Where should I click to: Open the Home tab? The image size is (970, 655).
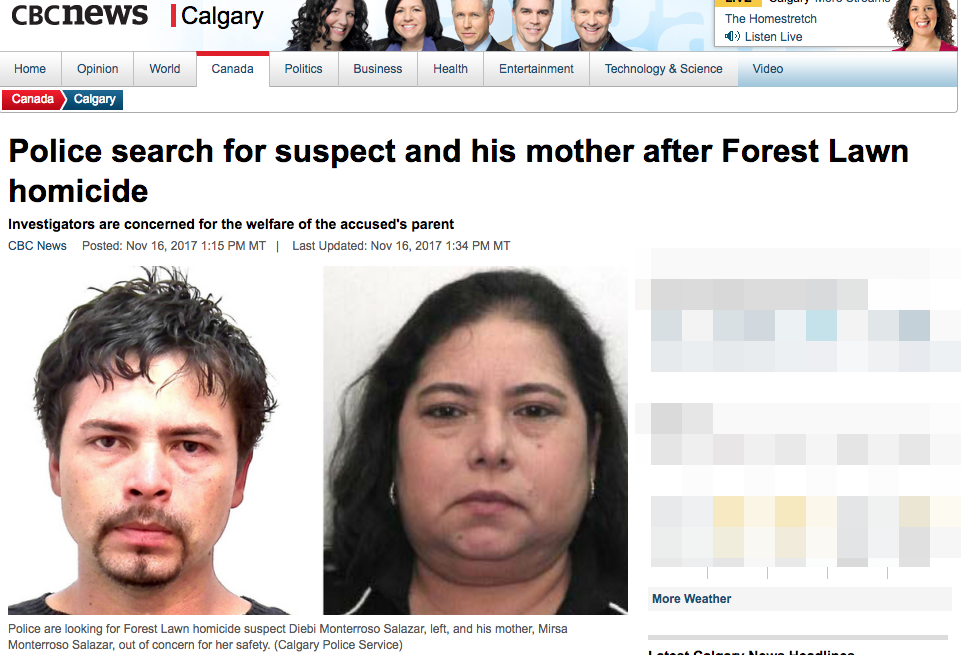[x=30, y=69]
